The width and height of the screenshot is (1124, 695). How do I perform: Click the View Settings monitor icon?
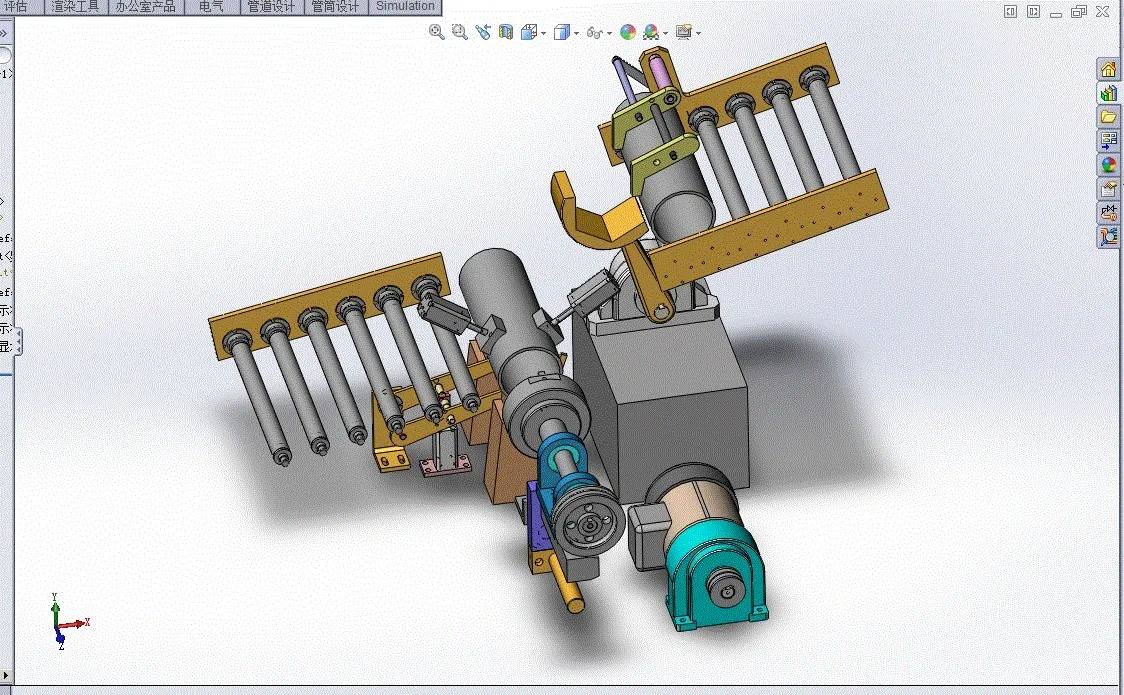coord(683,32)
